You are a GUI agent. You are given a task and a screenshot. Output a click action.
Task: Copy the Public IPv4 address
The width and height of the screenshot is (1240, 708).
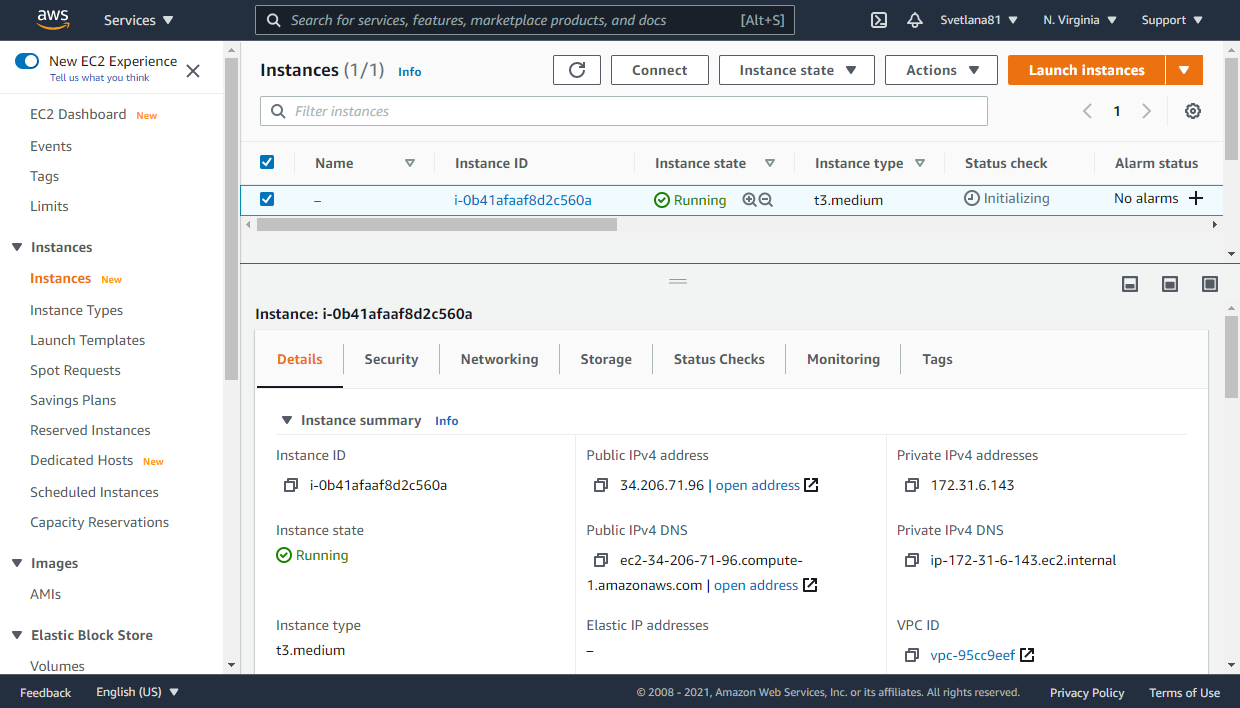[x=600, y=485]
